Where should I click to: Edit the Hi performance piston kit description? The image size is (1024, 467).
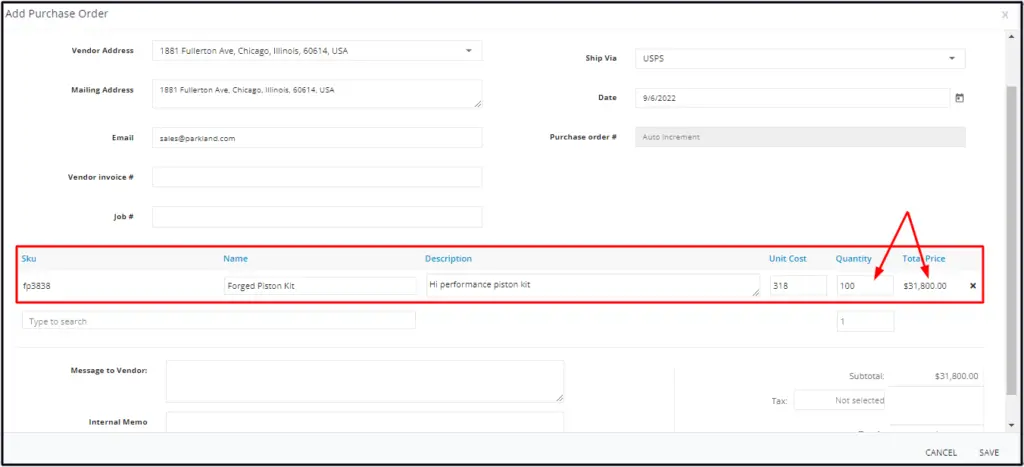593,285
